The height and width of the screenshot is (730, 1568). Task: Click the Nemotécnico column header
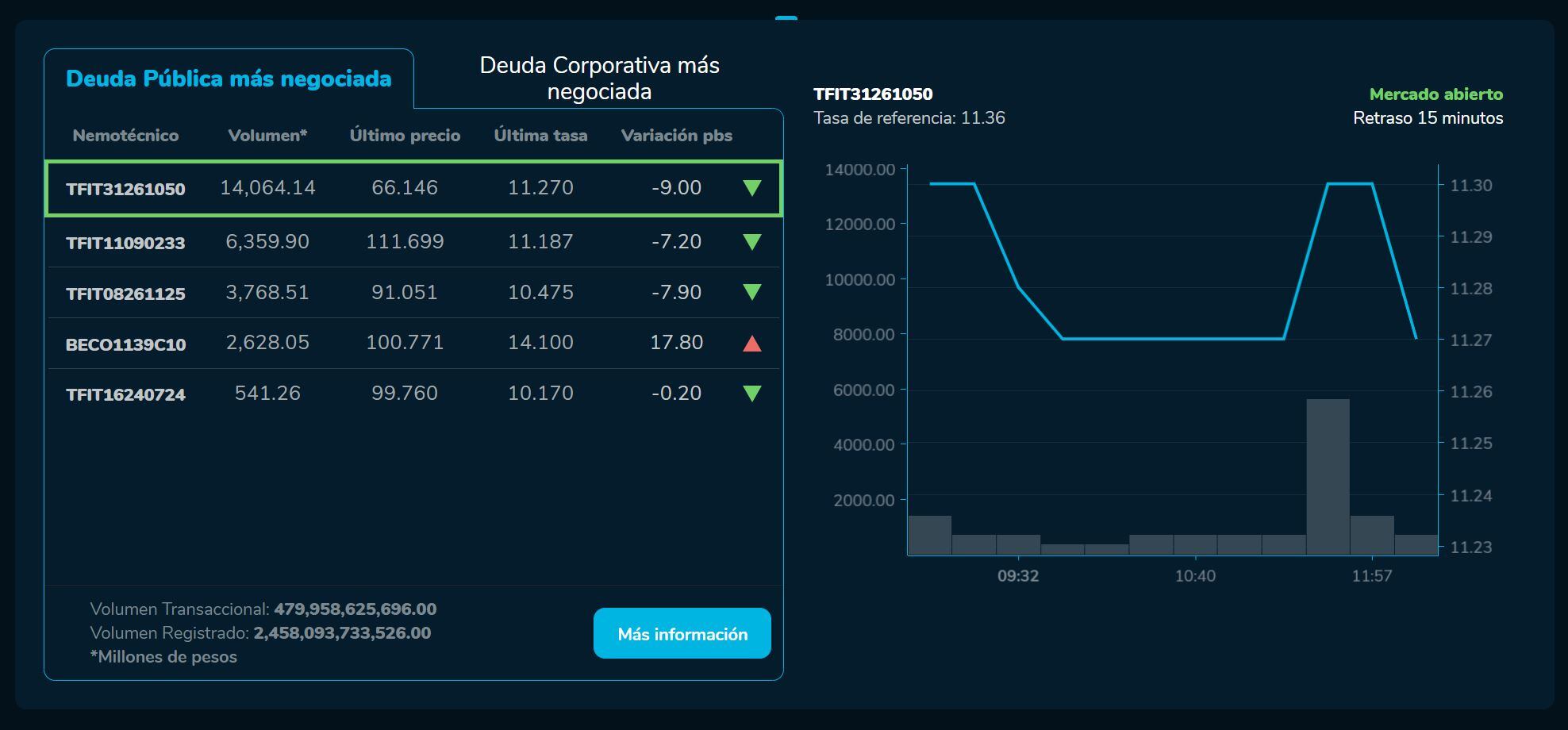click(125, 136)
